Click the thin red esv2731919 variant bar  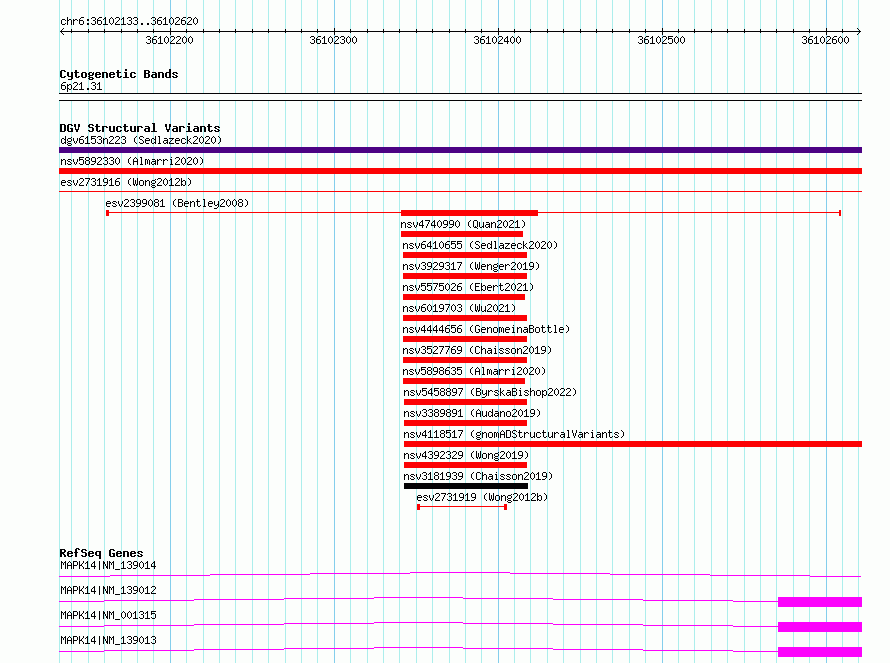click(x=462, y=507)
